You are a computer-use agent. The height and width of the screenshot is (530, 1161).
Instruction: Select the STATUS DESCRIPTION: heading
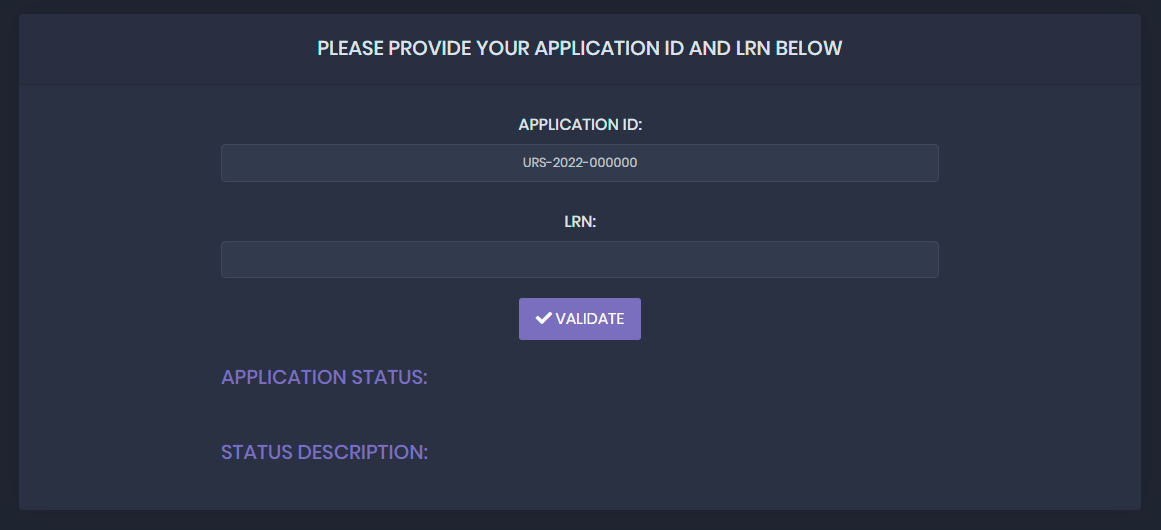[x=324, y=452]
